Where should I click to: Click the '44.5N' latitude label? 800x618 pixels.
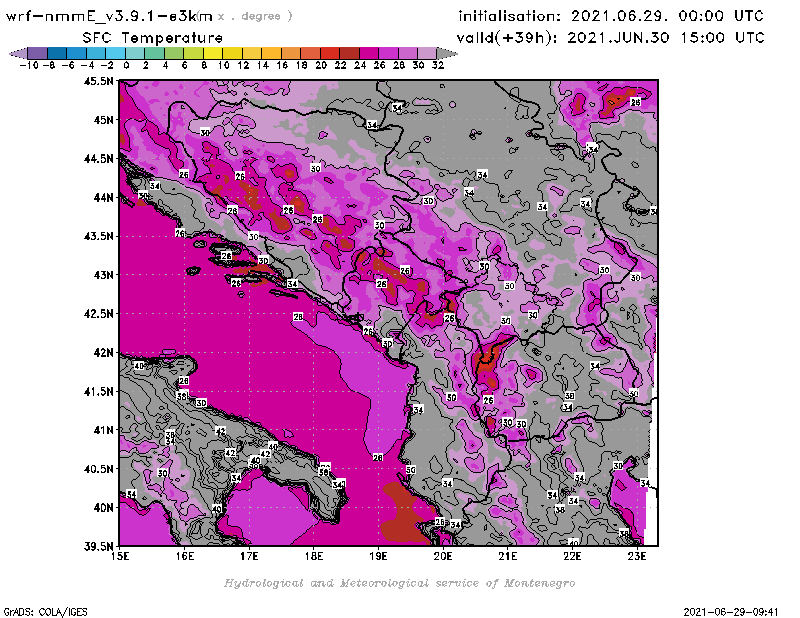[x=98, y=159]
